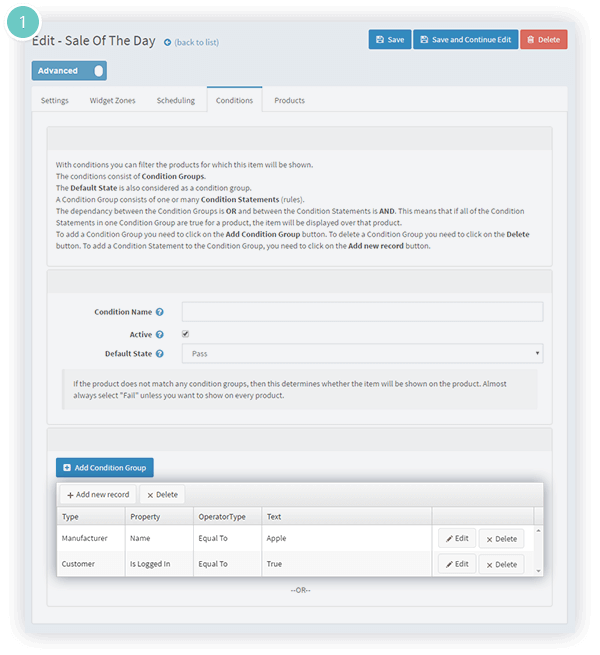The image size is (600, 655).
Task: Click the Active field help icon
Action: [160, 335]
